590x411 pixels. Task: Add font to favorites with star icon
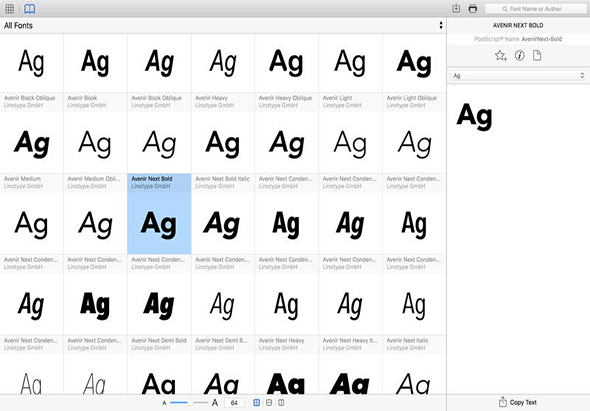tap(501, 56)
